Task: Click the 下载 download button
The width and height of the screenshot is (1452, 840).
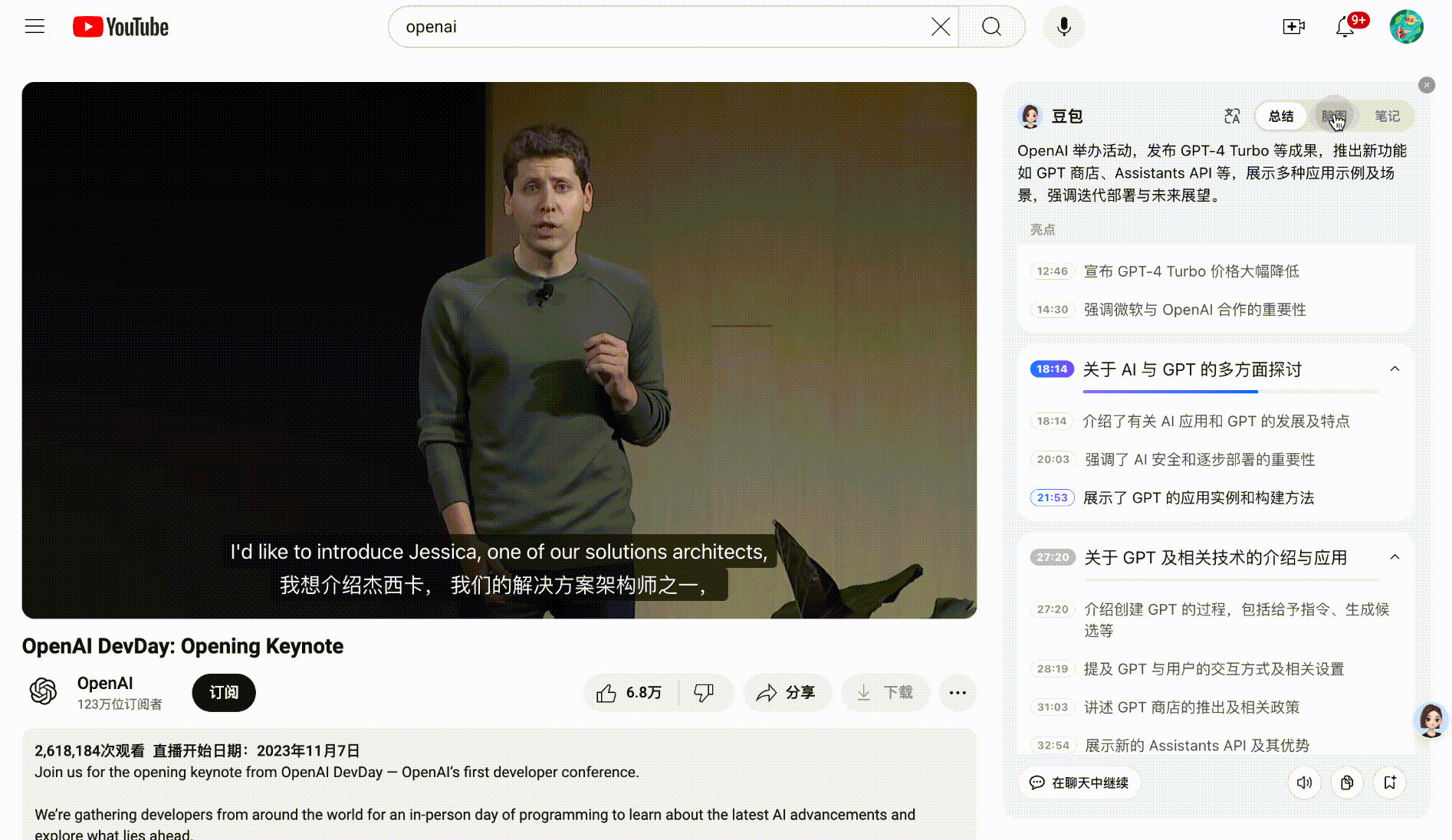Action: coord(885,693)
